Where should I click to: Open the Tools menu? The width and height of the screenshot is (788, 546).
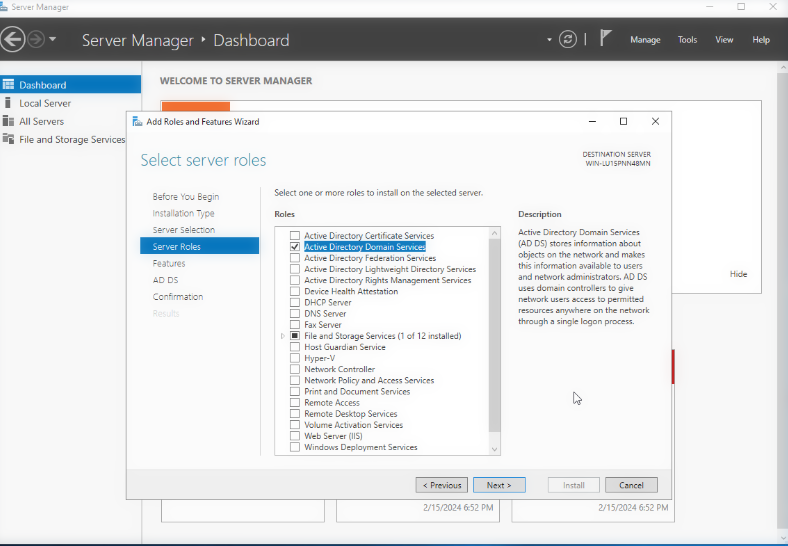pyautogui.click(x=687, y=40)
